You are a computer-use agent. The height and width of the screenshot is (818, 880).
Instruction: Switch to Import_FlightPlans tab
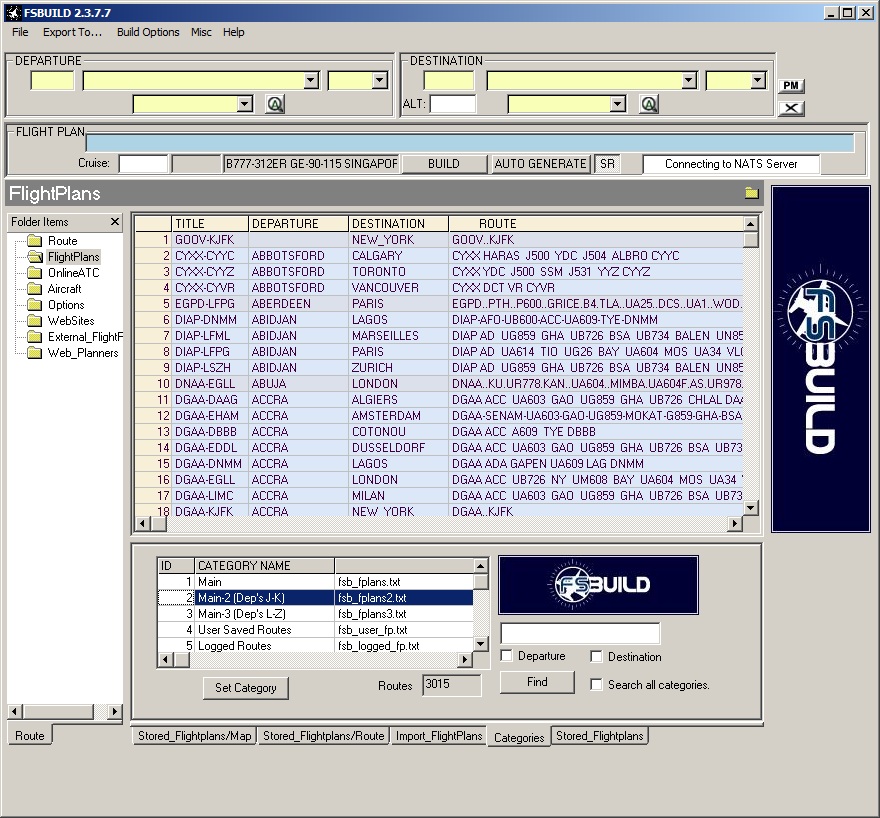coord(439,736)
